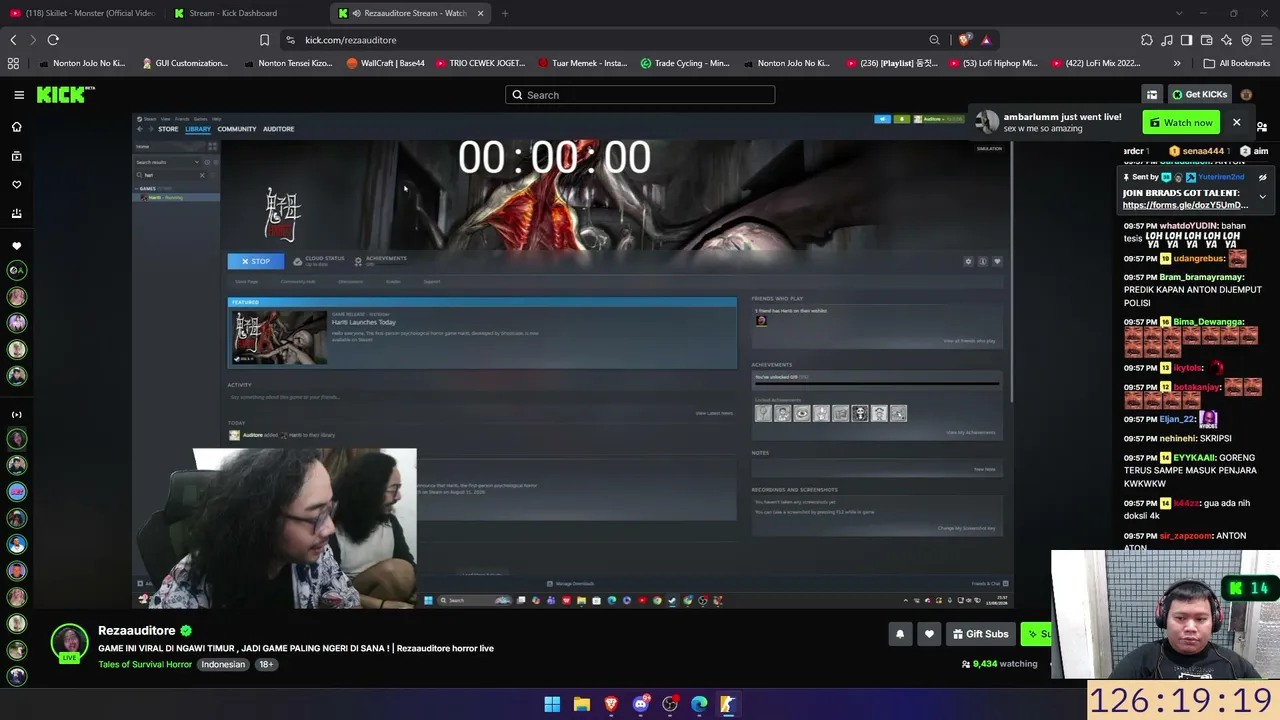Click the theatre mode icon beside Get KICKs
The height and width of the screenshot is (720, 1280).
[1152, 95]
